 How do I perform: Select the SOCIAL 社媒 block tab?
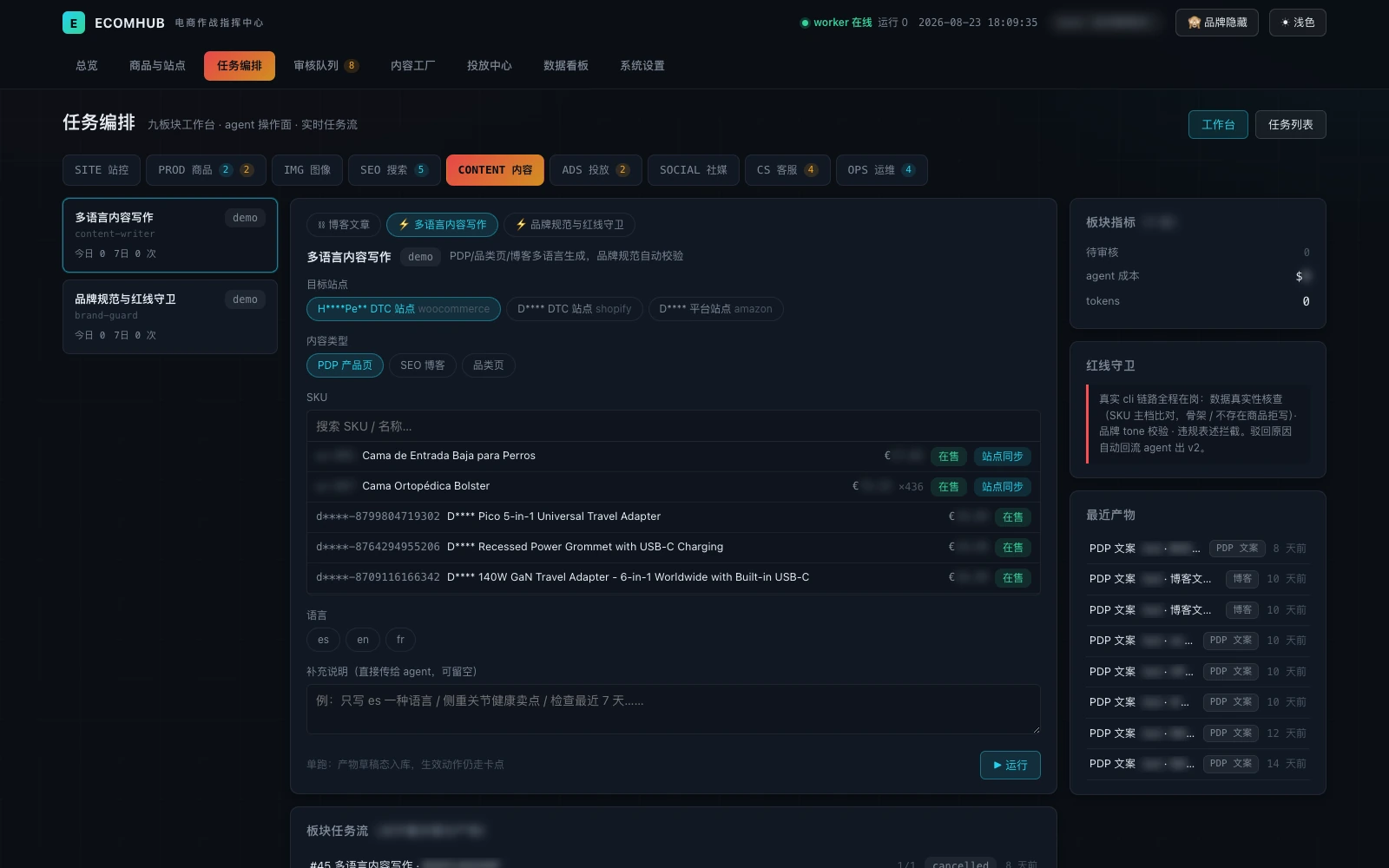(693, 170)
